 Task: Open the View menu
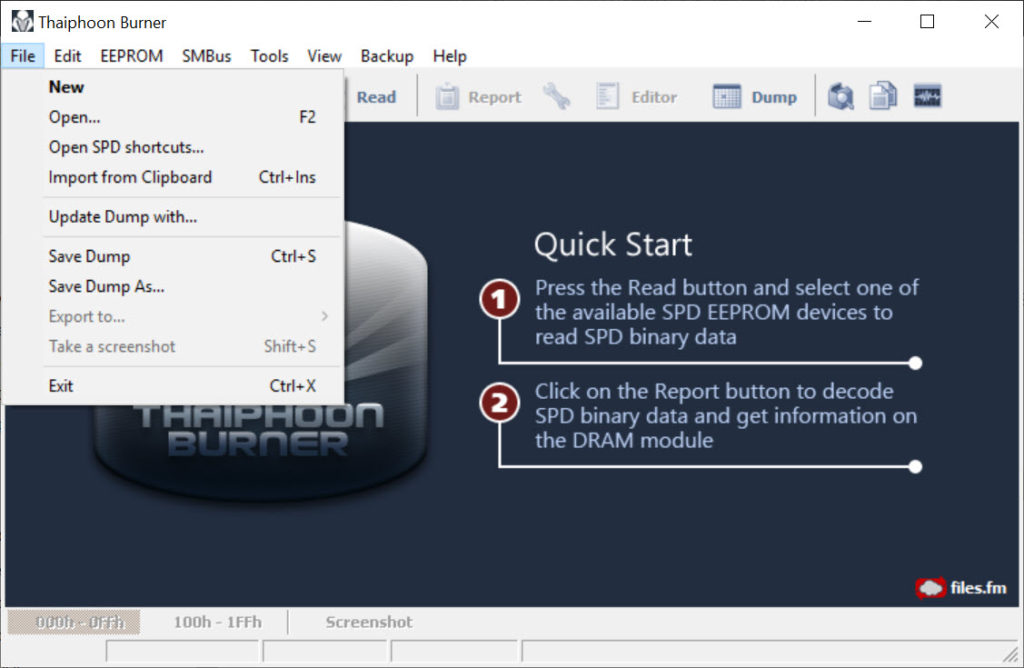pos(324,56)
